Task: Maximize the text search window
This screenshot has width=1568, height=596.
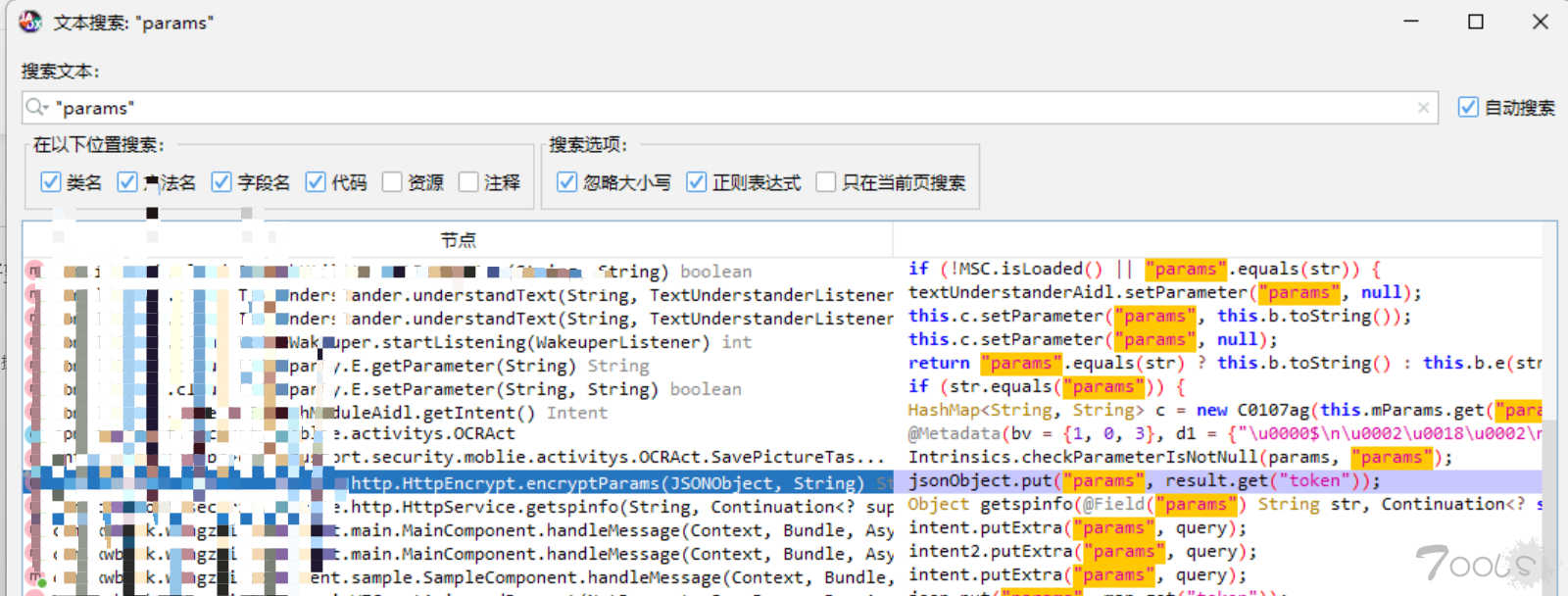Action: [1476, 21]
